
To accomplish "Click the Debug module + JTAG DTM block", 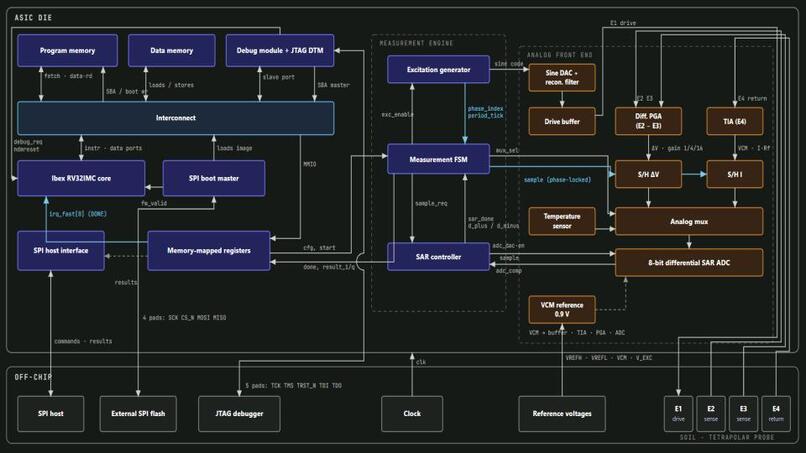I will click(x=280, y=50).
